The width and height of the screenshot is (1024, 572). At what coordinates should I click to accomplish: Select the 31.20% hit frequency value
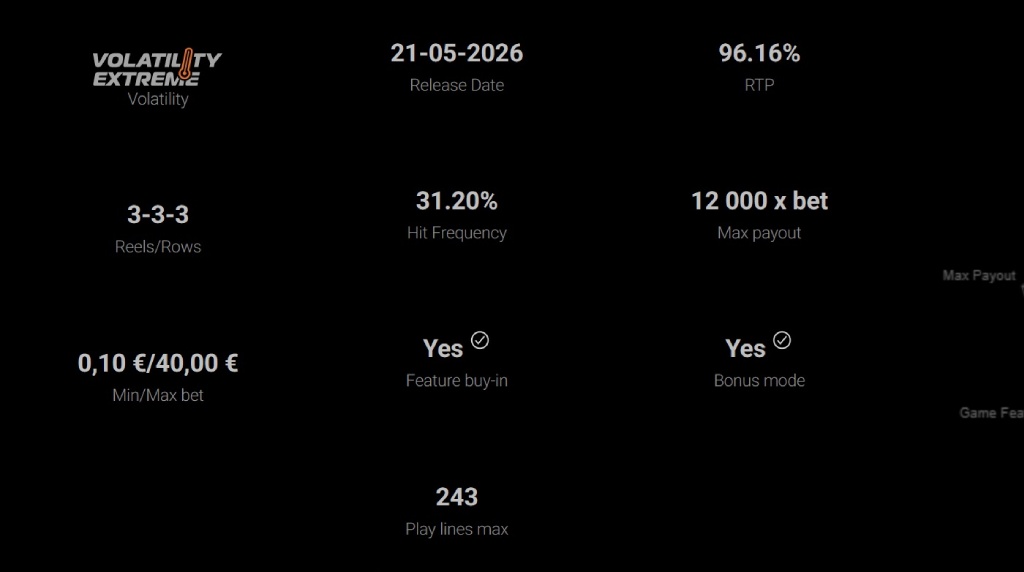[457, 201]
